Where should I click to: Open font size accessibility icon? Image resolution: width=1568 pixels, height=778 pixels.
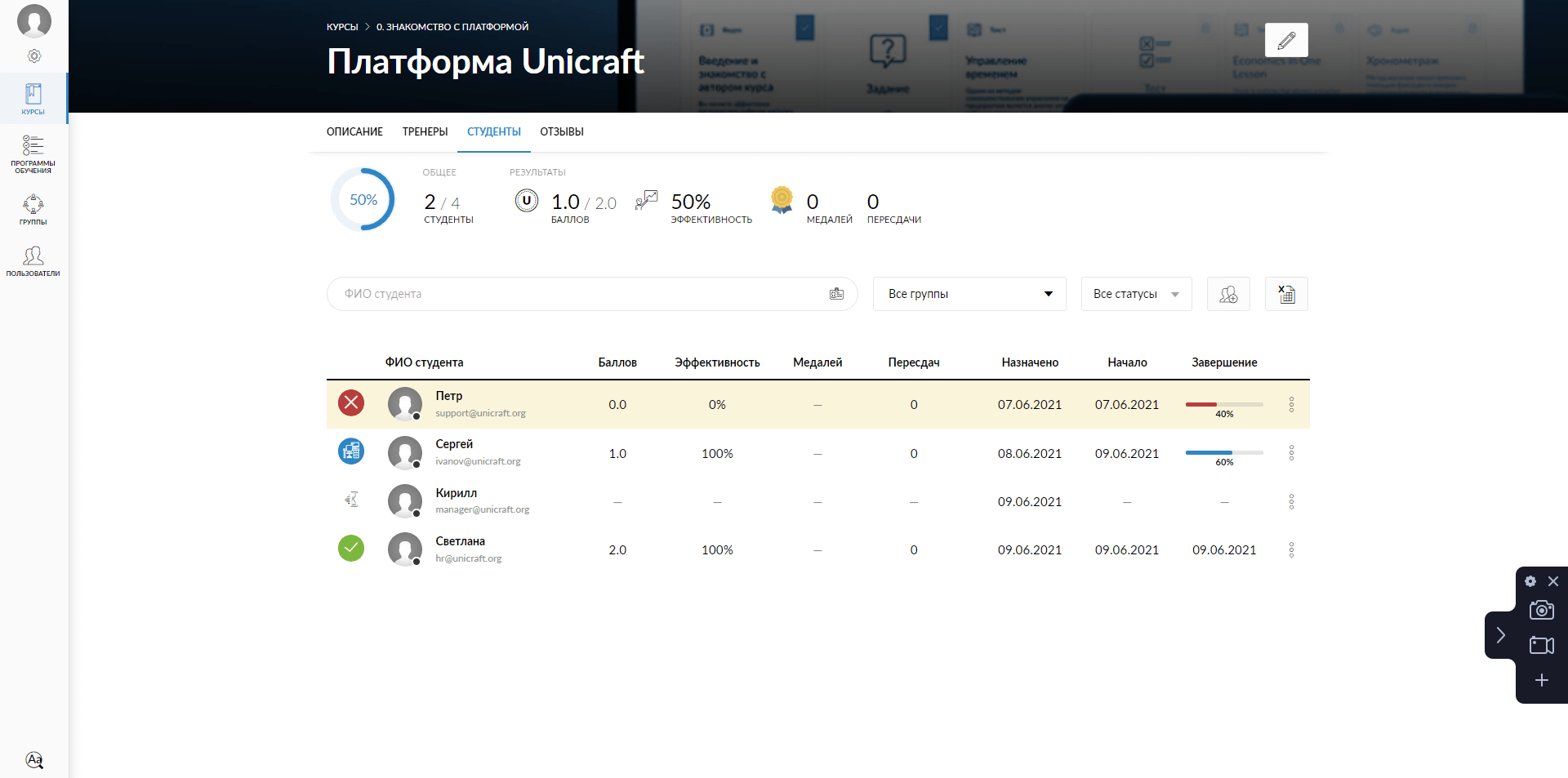pyautogui.click(x=34, y=760)
